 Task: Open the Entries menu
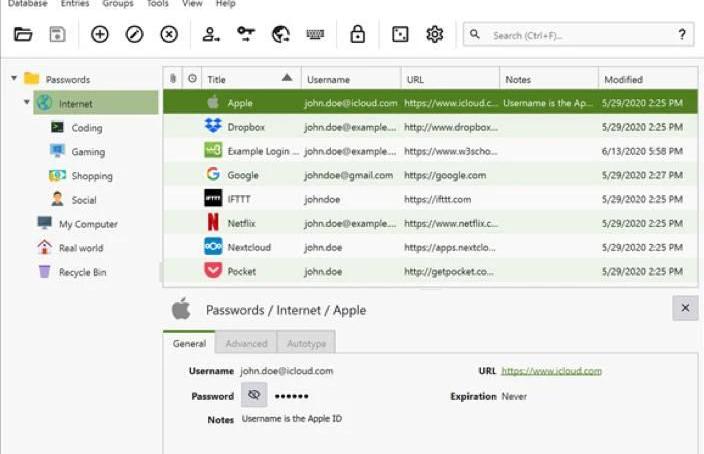coord(75,4)
